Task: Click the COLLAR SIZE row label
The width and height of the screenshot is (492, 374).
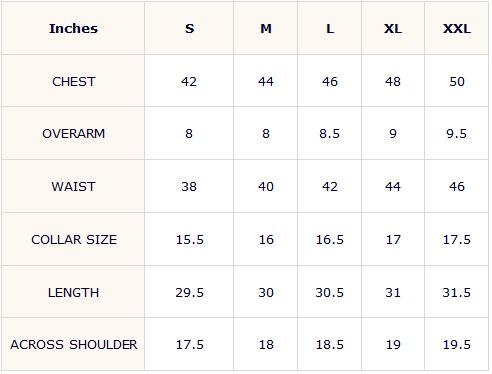Action: [x=74, y=239]
